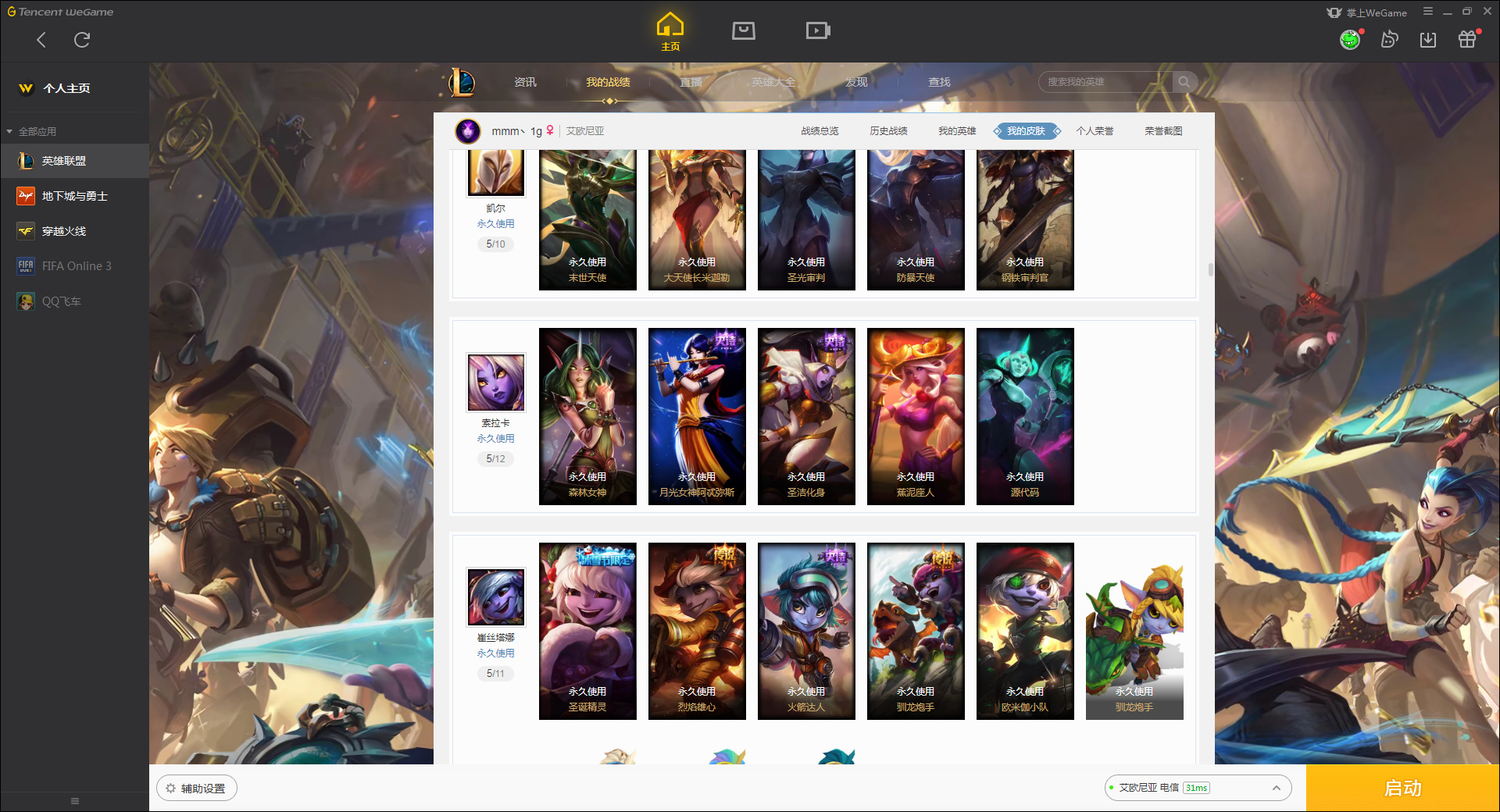Open the friends icon next to the avatar

[x=1389, y=39]
